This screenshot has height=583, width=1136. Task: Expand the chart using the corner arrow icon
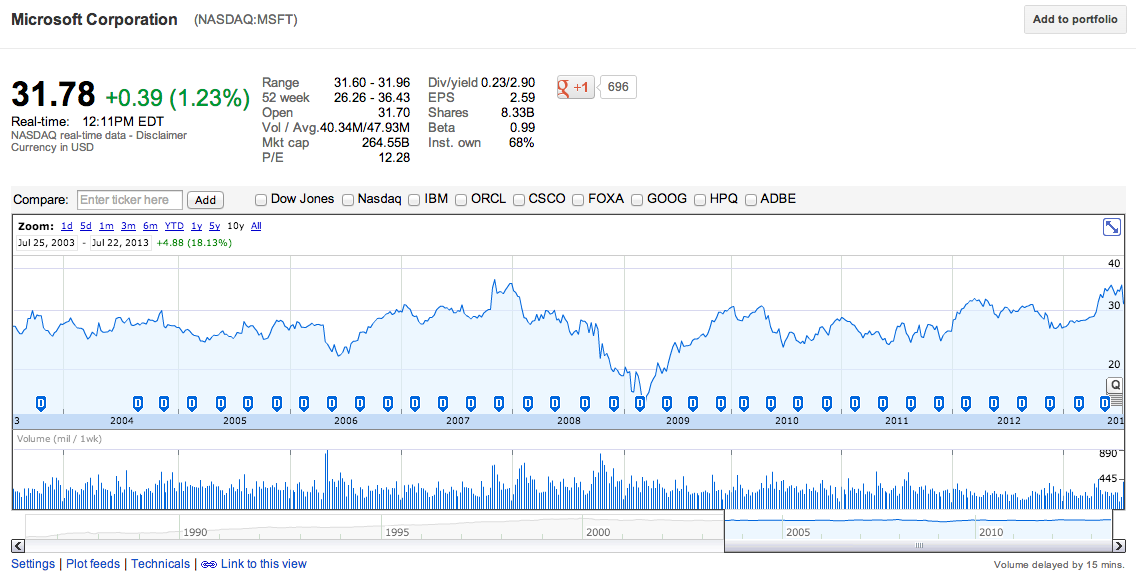(1111, 227)
